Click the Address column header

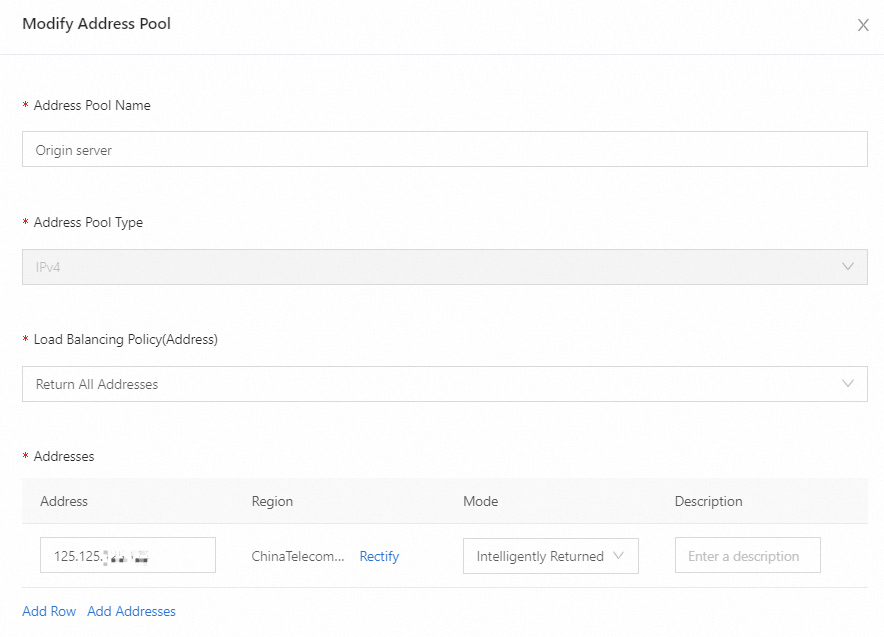[x=64, y=501]
